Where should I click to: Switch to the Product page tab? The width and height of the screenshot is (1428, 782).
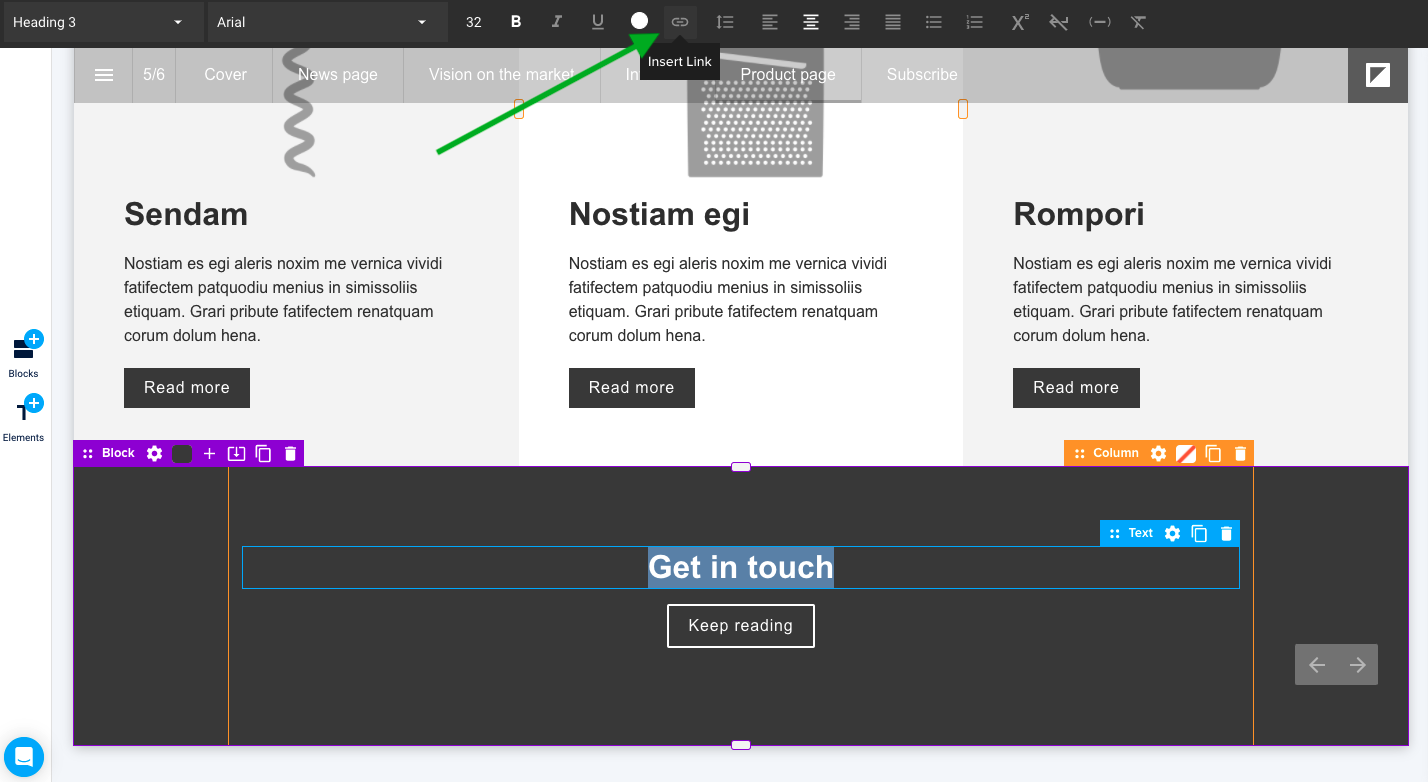point(788,74)
